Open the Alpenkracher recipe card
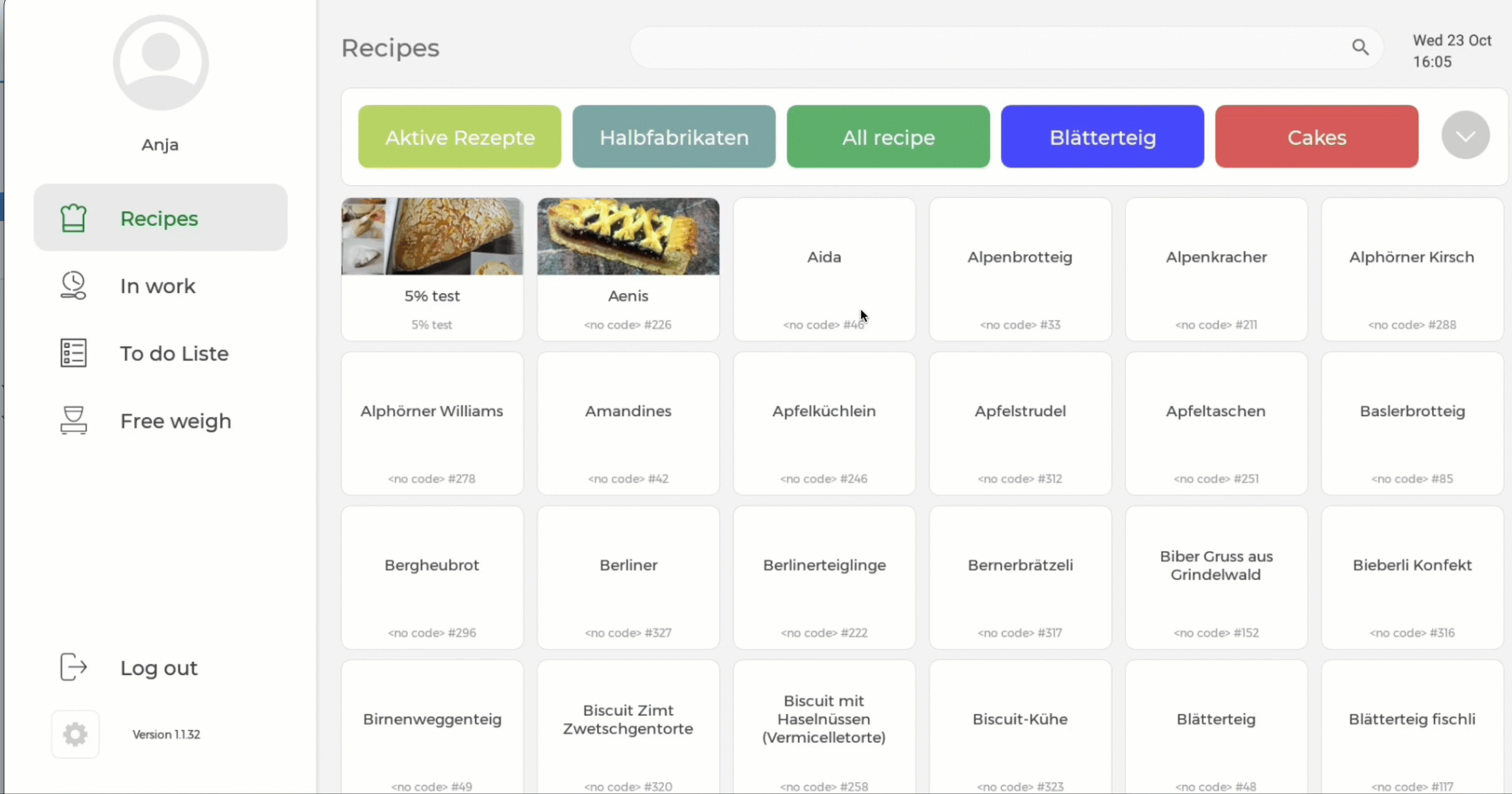 (x=1216, y=269)
